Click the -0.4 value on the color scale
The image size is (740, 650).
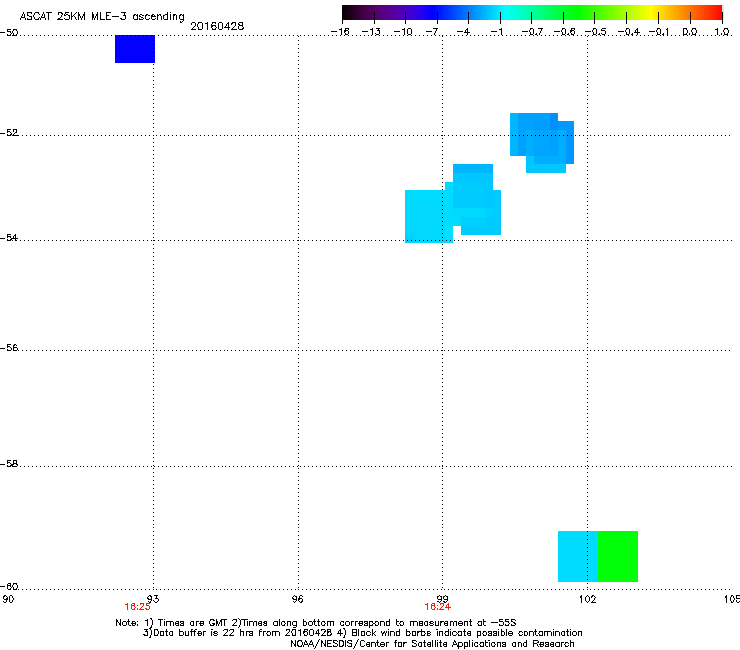629,32
